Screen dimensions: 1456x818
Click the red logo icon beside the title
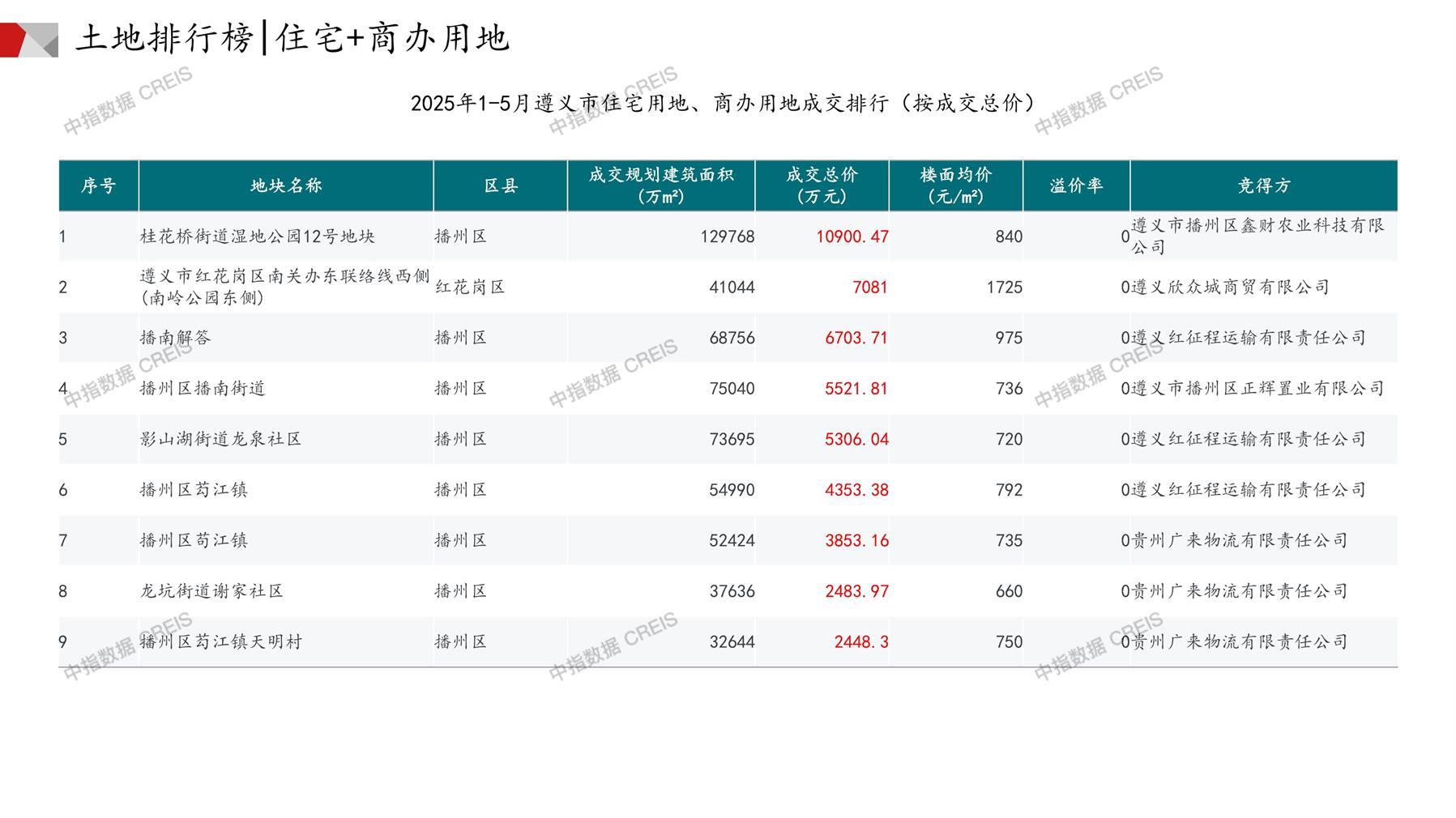28,40
